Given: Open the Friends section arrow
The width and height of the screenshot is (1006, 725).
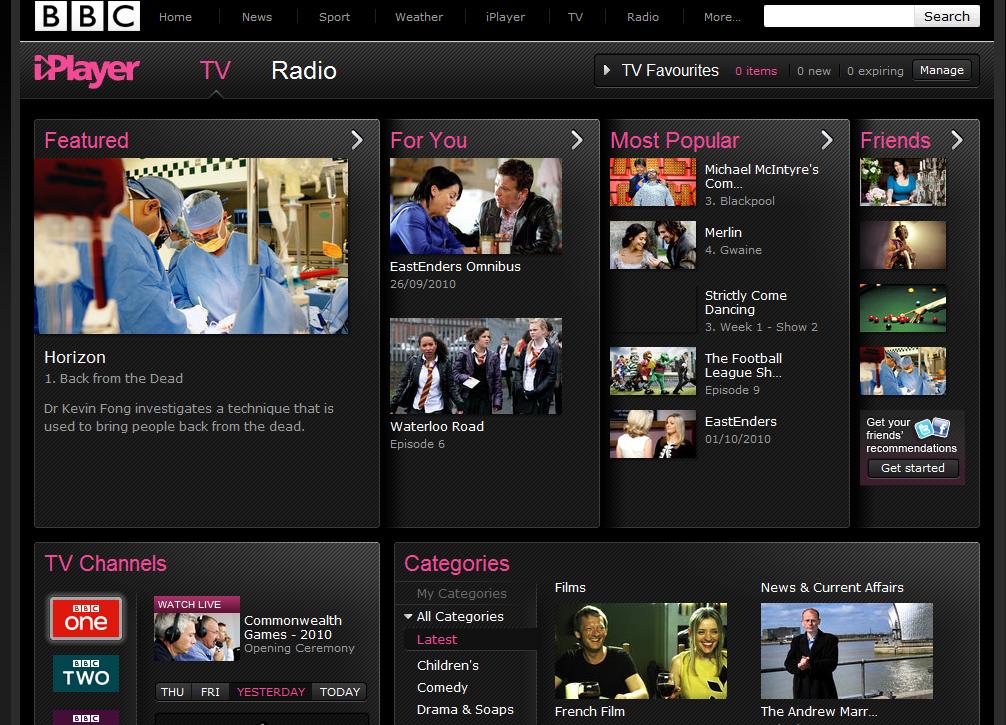Looking at the screenshot, I should pyautogui.click(x=957, y=140).
